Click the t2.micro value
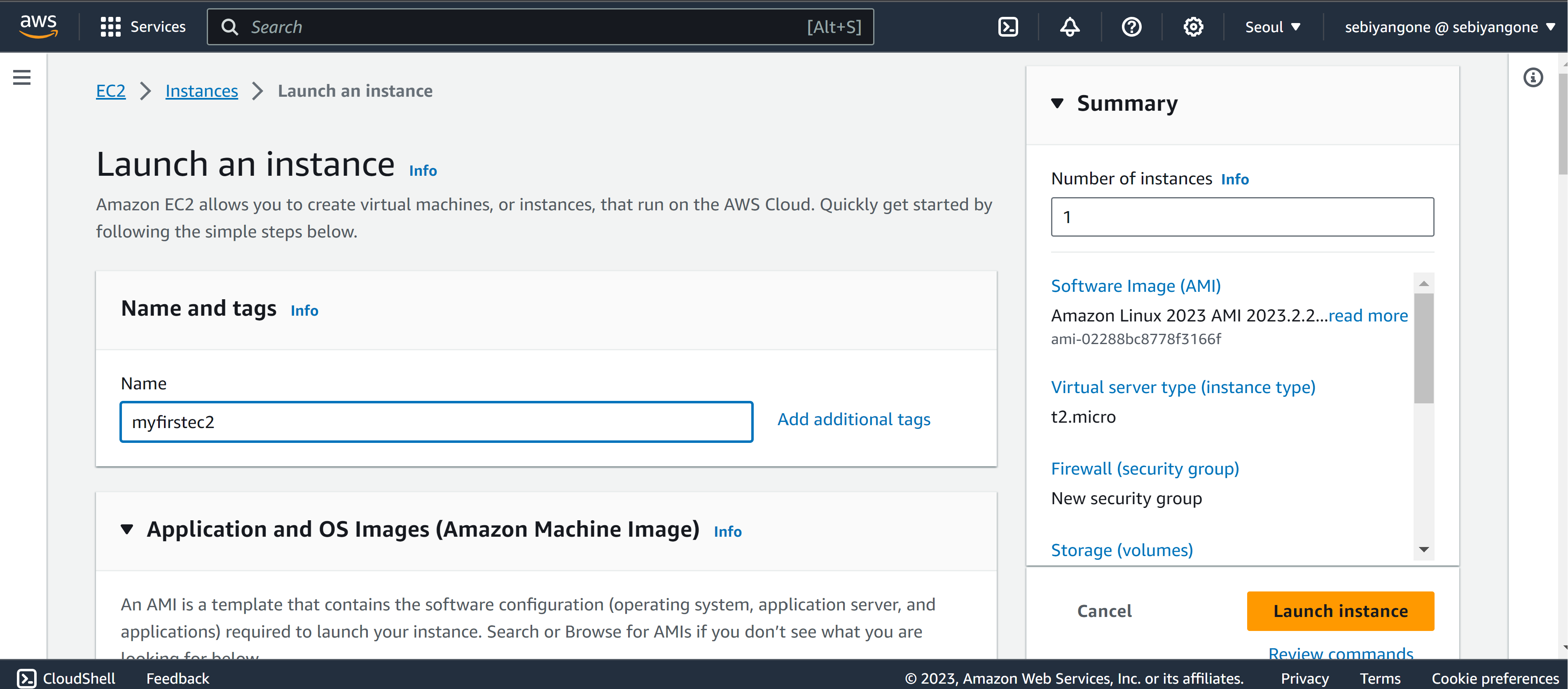 pos(1083,417)
